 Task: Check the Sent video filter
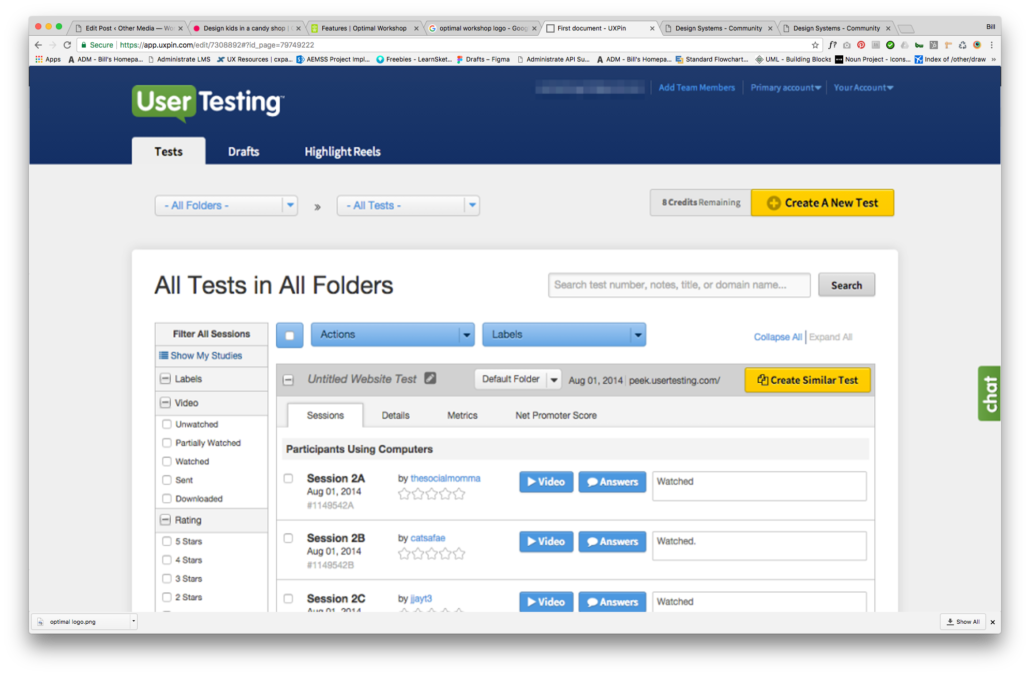(167, 480)
